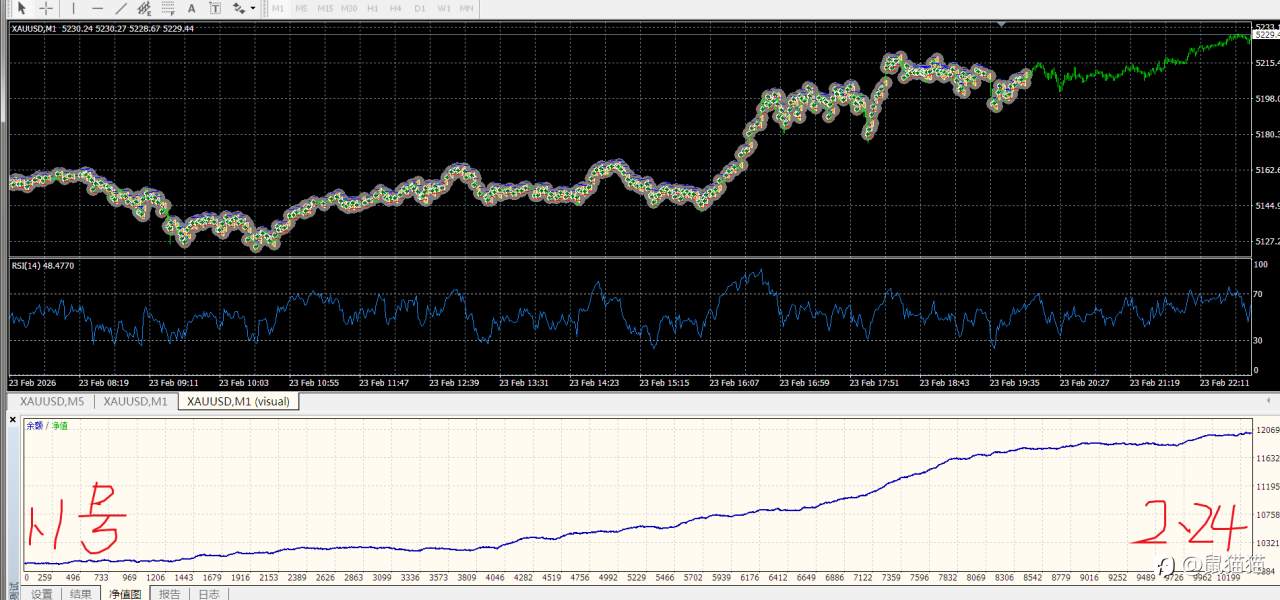
Task: Select the text 'A' tool
Action: pos(192,7)
